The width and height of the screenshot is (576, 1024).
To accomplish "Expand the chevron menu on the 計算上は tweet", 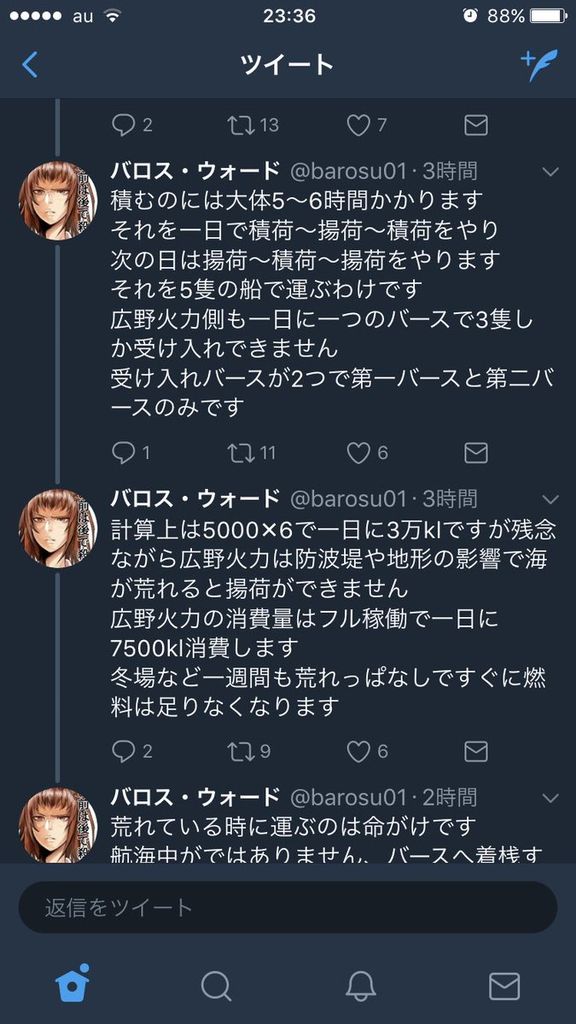I will tap(551, 500).
